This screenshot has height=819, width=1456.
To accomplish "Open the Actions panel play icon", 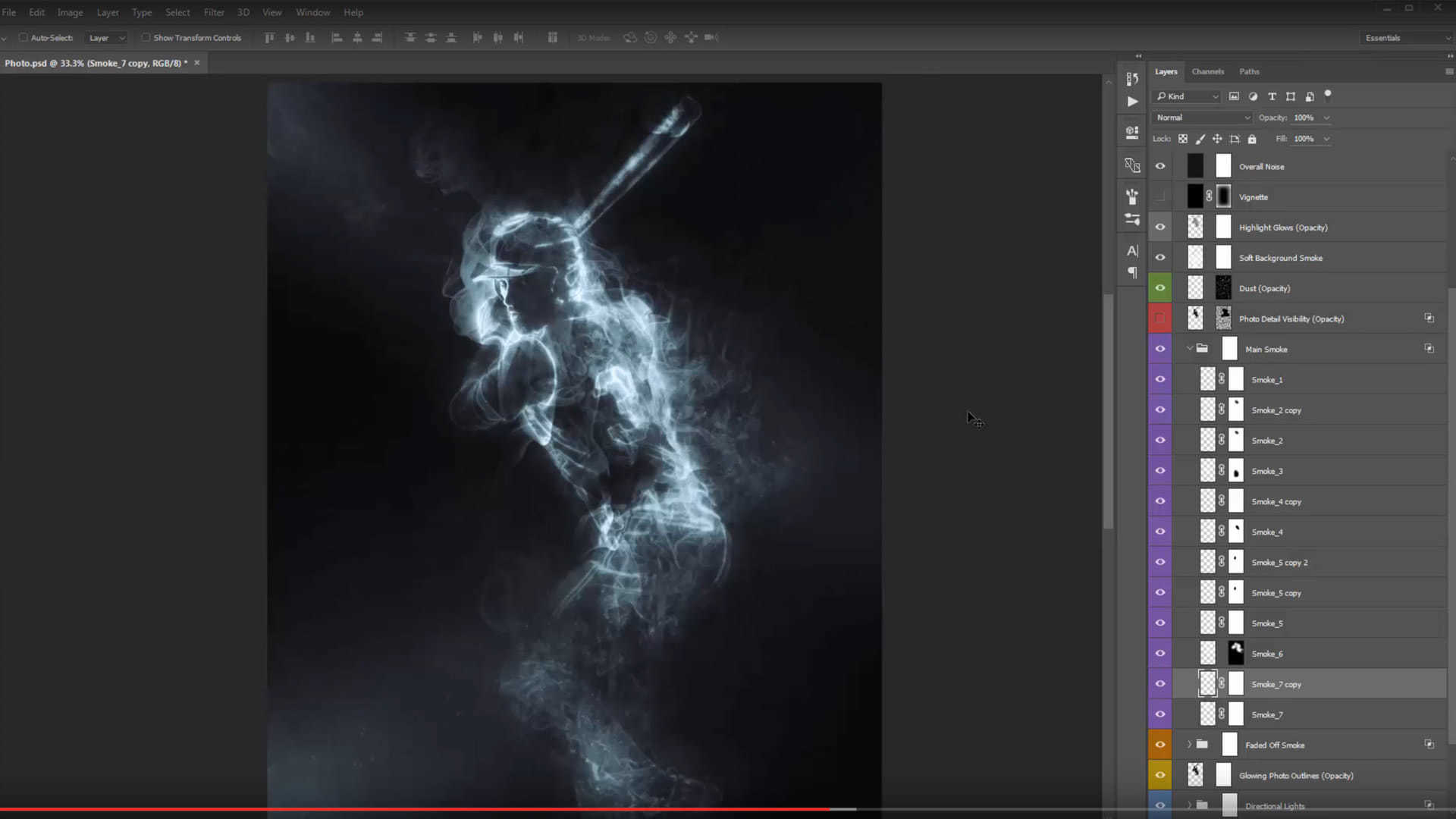I will [1132, 102].
